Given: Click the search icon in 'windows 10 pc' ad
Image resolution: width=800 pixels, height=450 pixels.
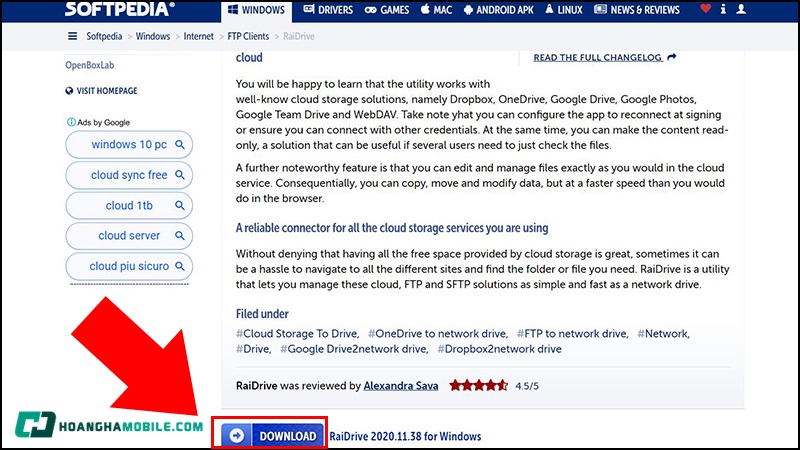Looking at the screenshot, I should (x=180, y=145).
